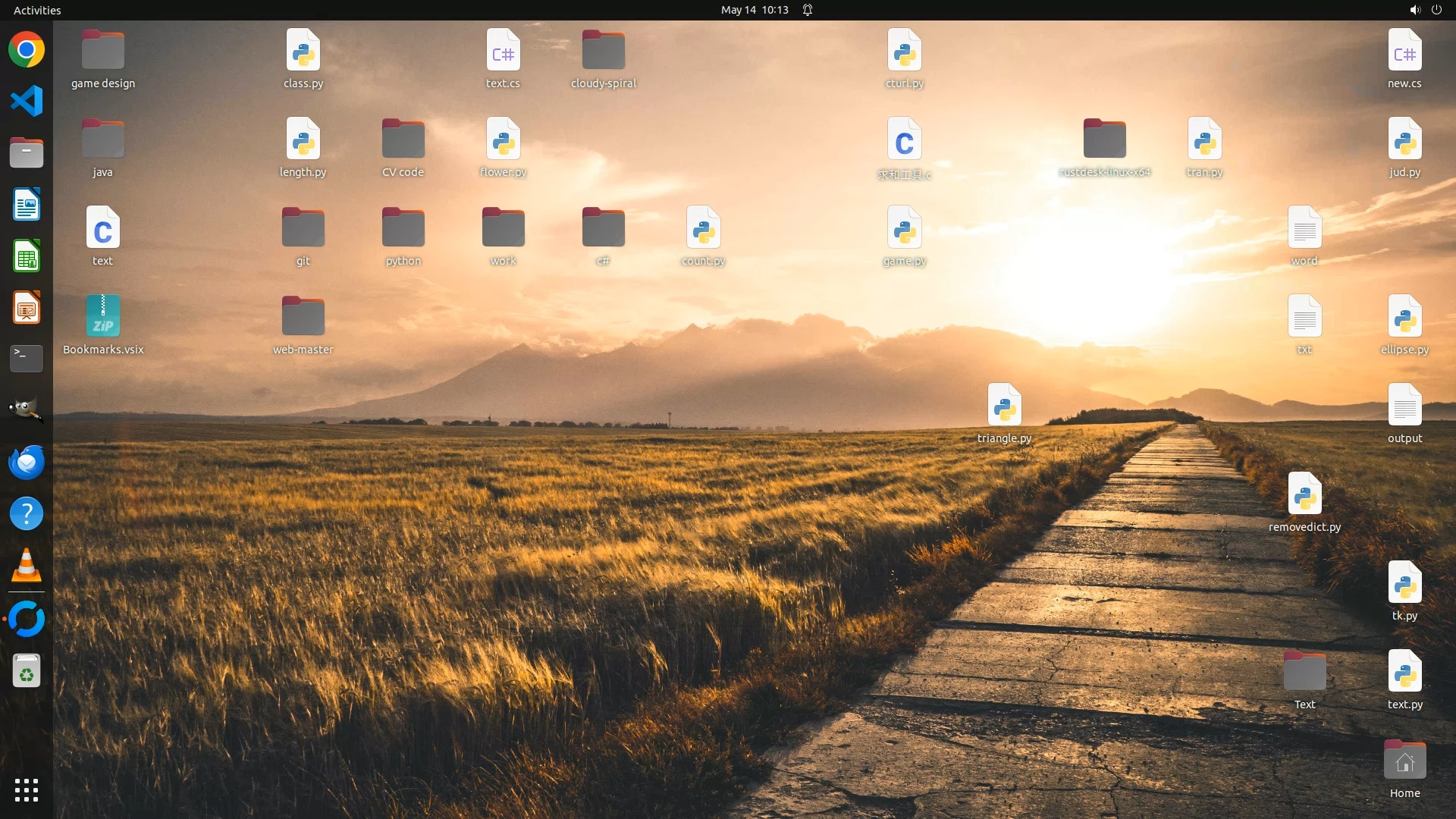Launch GIMP from the dock
Screen dimensions: 1456x819
(x=27, y=410)
